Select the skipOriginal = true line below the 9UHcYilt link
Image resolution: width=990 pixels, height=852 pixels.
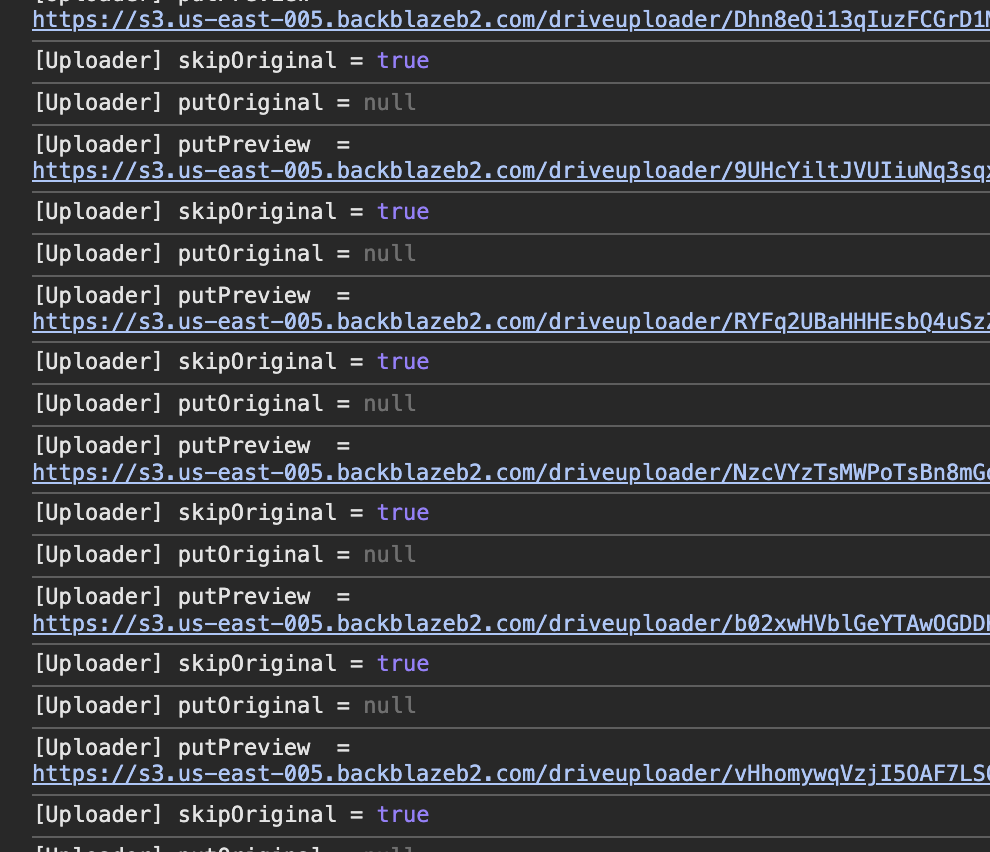[232, 212]
